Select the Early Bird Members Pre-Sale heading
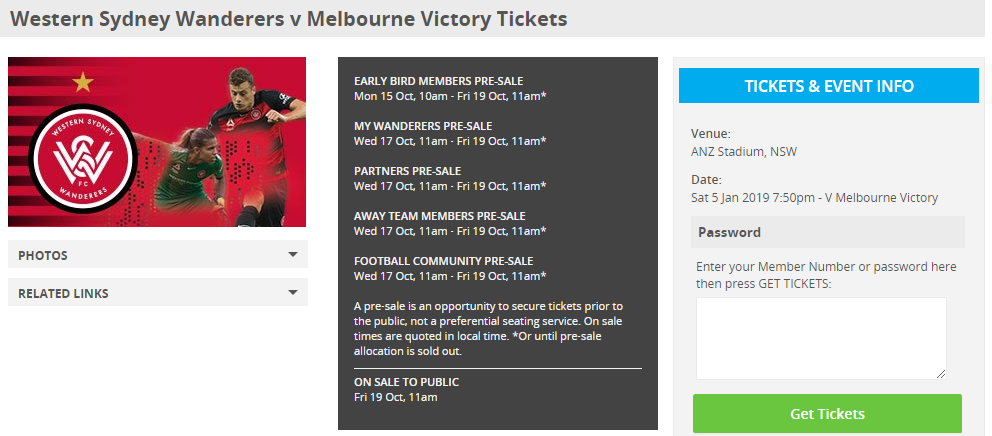This screenshot has height=436, width=992. point(438,81)
